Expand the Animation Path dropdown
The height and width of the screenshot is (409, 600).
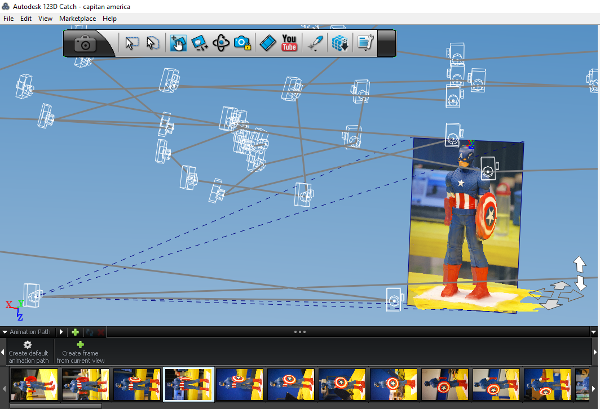click(x=5, y=332)
